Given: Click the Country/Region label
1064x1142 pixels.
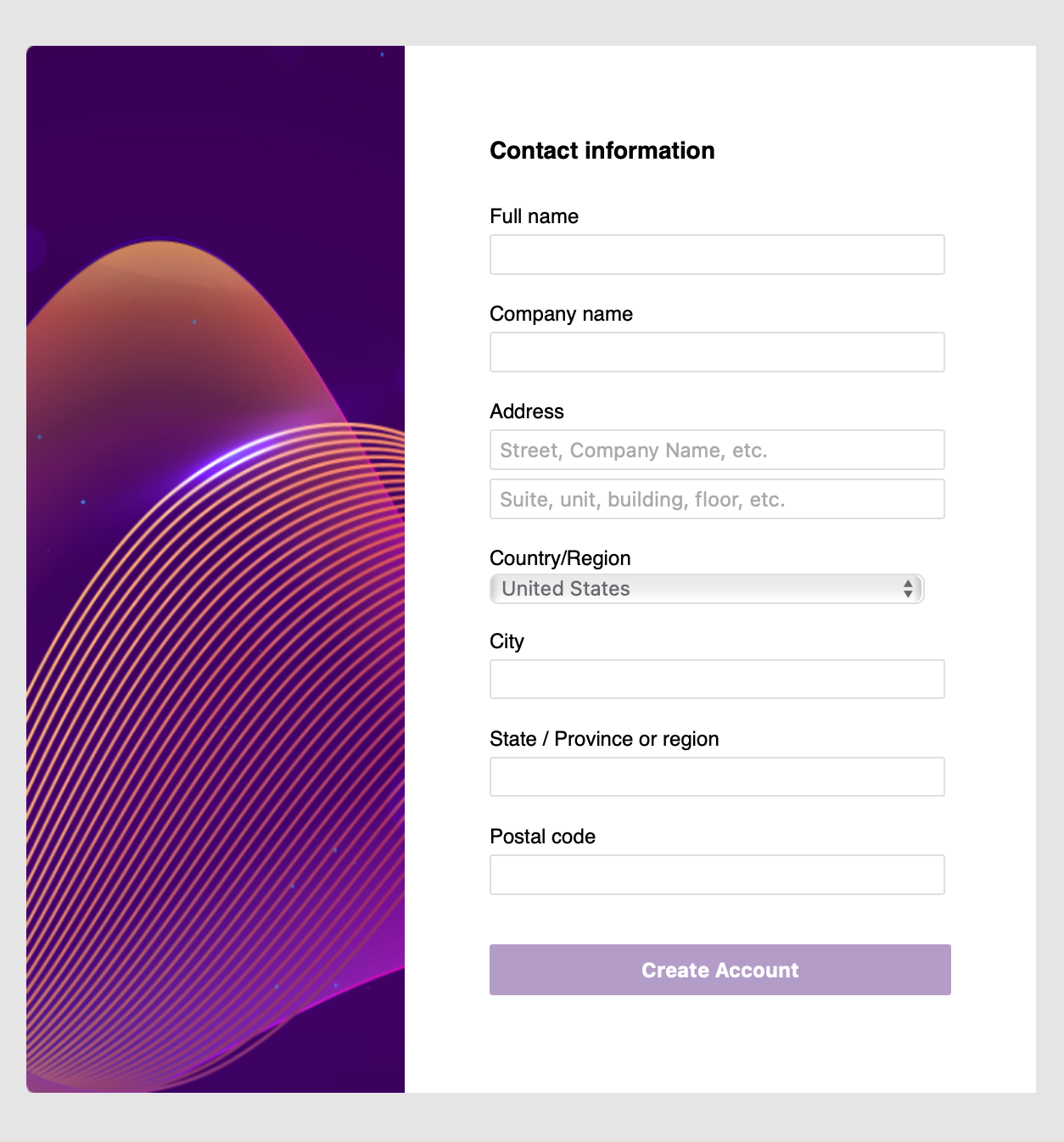Looking at the screenshot, I should pyautogui.click(x=560, y=558).
